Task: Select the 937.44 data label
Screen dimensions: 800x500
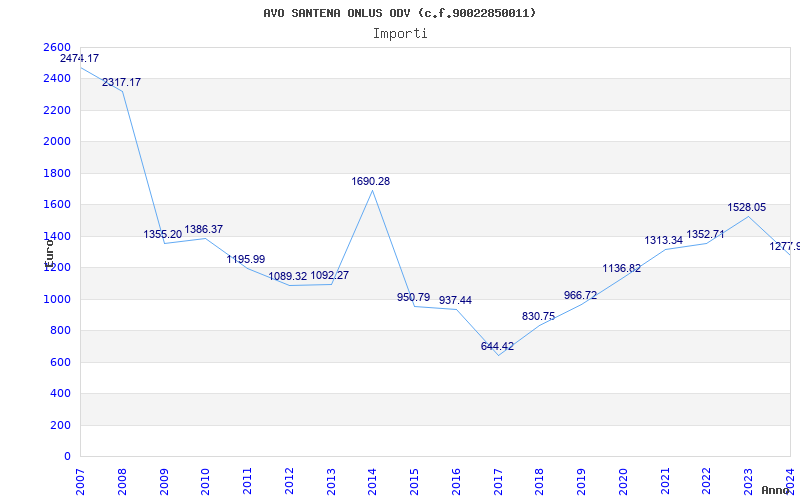Action: 455,300
